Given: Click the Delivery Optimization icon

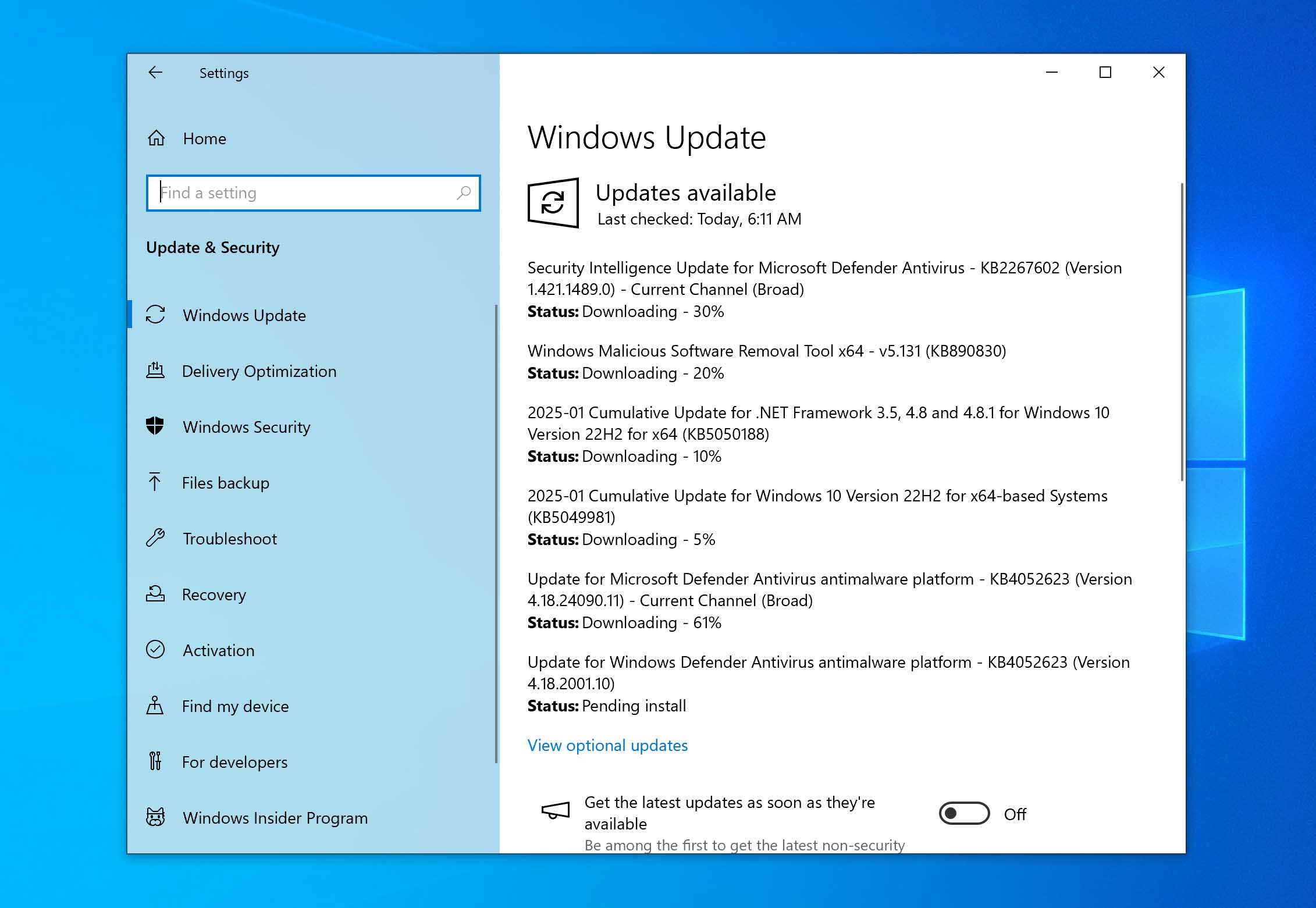Looking at the screenshot, I should (155, 371).
